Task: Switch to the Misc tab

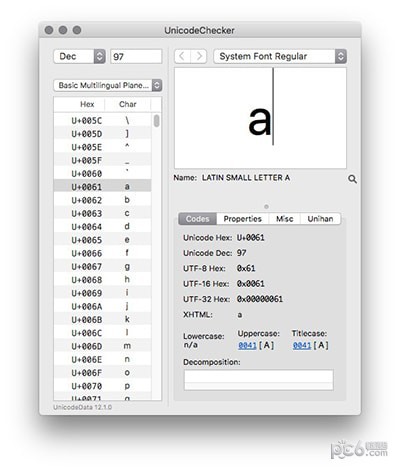Action: point(284,219)
